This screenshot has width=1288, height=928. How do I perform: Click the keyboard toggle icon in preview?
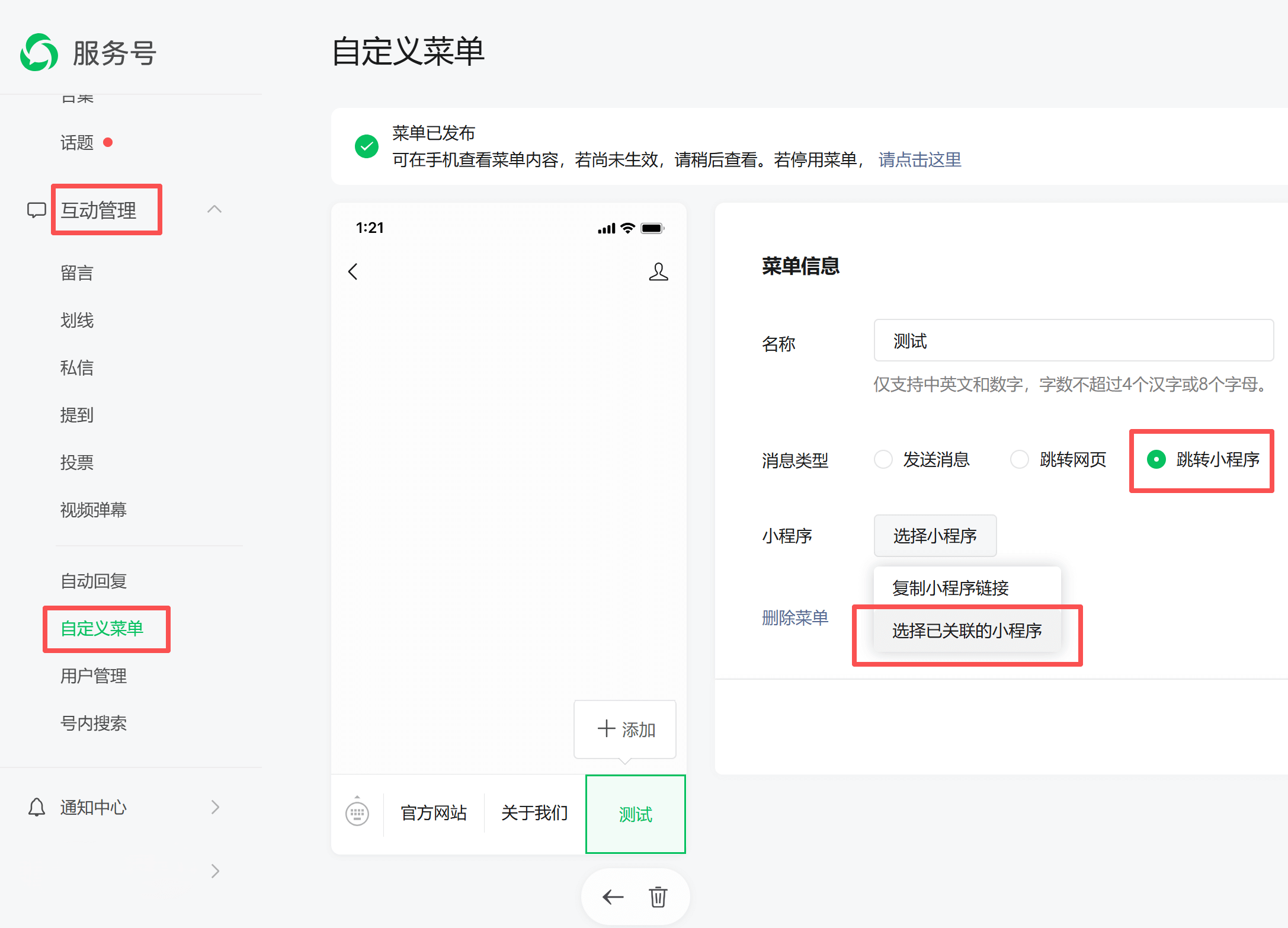[x=357, y=813]
